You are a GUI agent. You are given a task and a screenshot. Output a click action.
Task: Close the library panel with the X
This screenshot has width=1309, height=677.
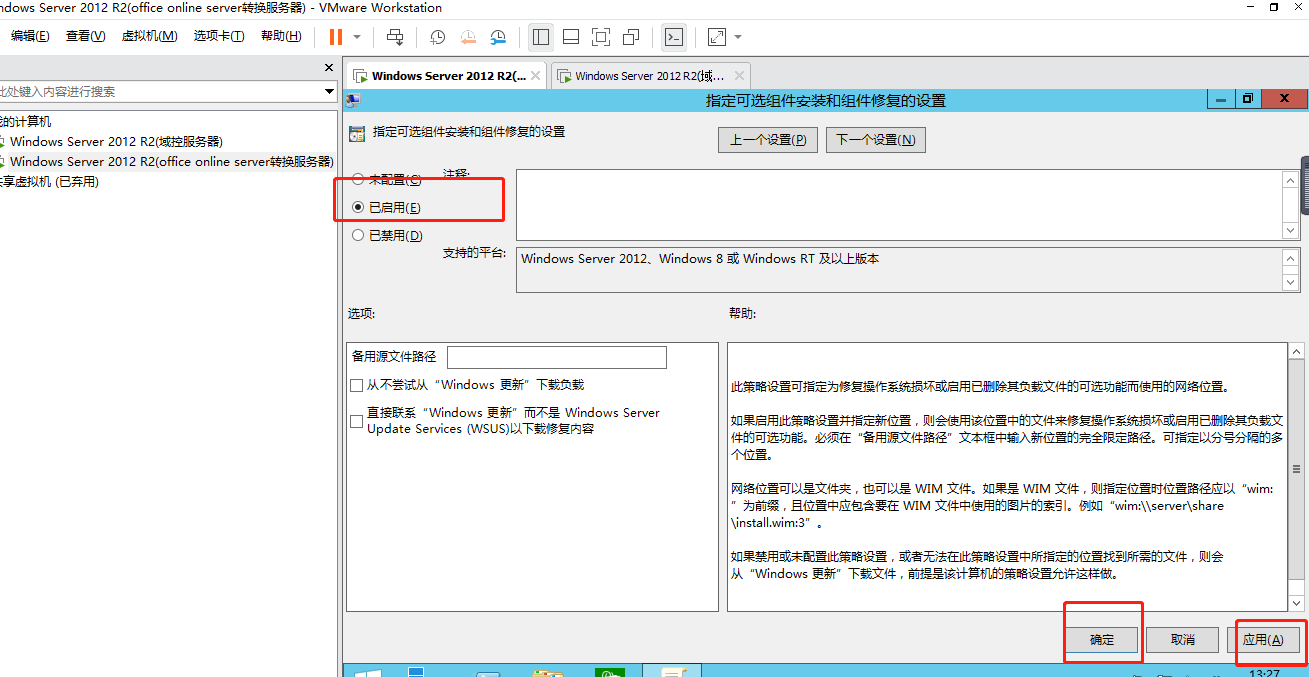pyautogui.click(x=329, y=68)
